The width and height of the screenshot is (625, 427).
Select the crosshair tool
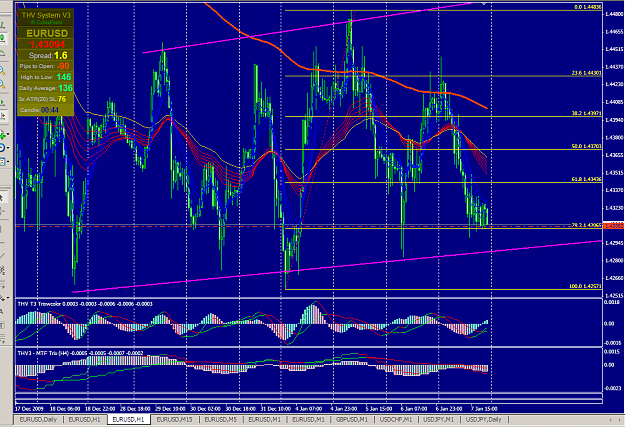point(2,211)
